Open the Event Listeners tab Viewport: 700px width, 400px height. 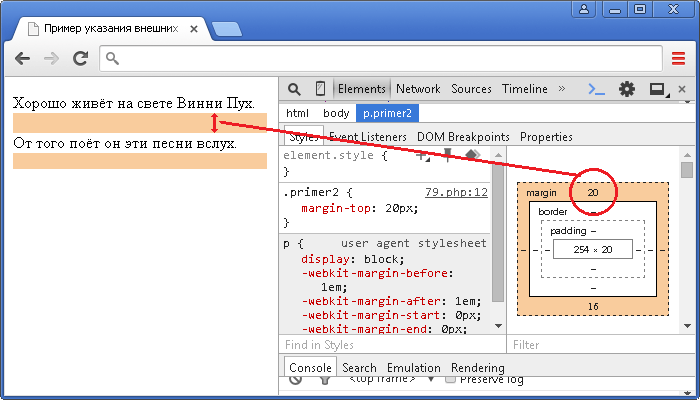point(367,136)
